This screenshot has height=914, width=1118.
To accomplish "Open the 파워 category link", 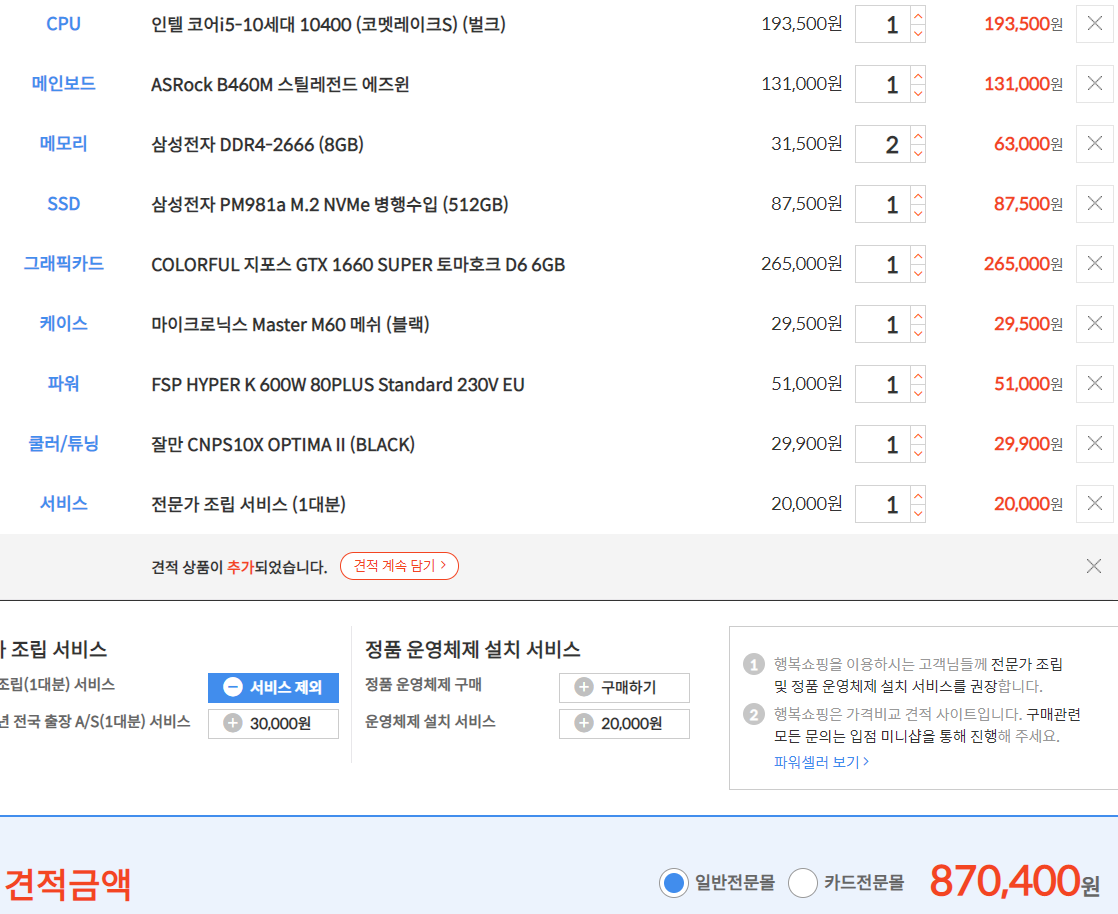I will (63, 384).
